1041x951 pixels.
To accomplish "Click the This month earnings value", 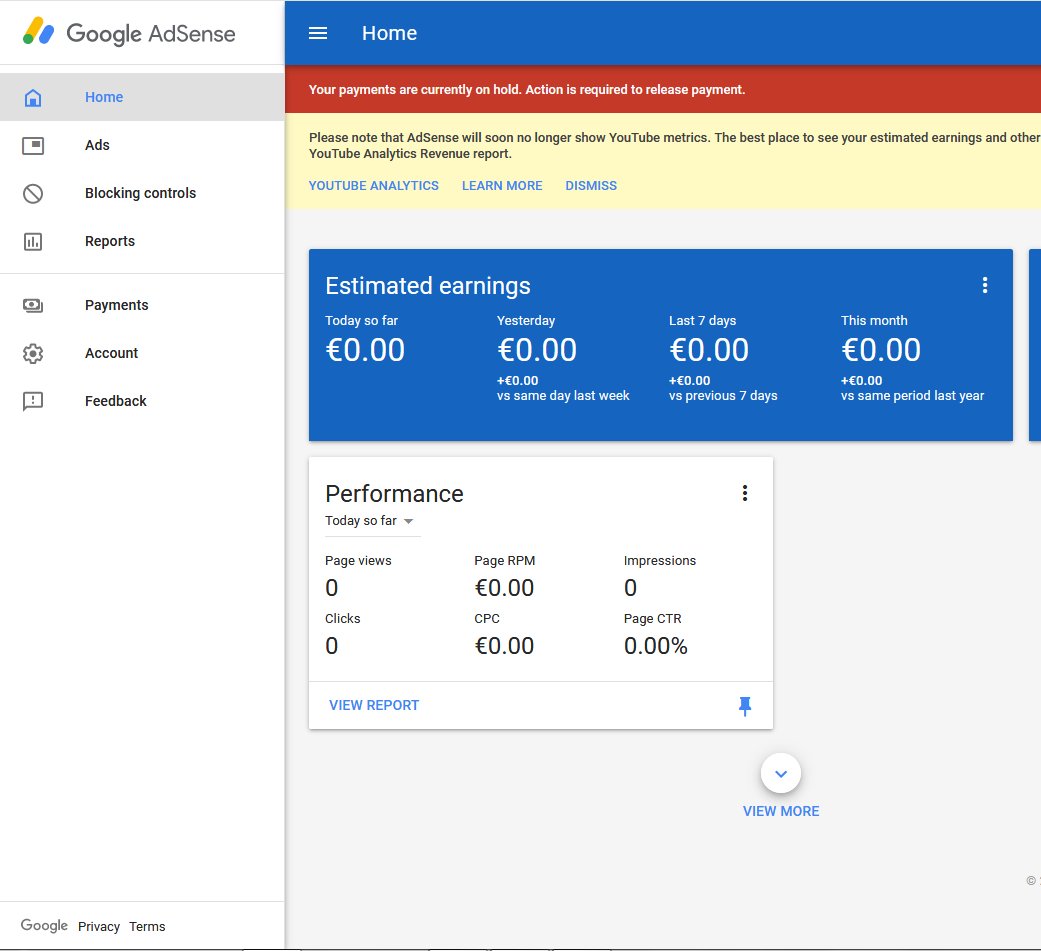I will point(881,349).
